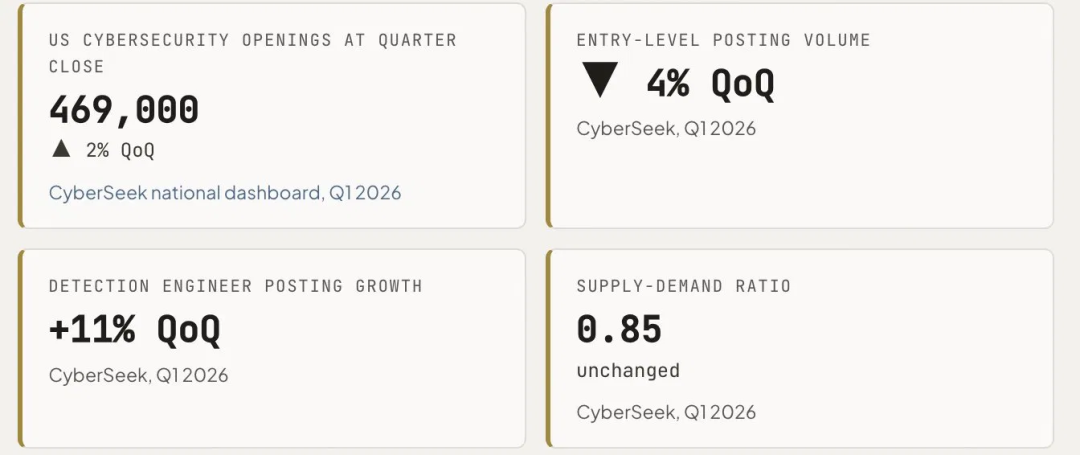The width and height of the screenshot is (1080, 455).
Task: Open the CyberSeek national dashboard, Q1 2026 link
Action: 225,193
